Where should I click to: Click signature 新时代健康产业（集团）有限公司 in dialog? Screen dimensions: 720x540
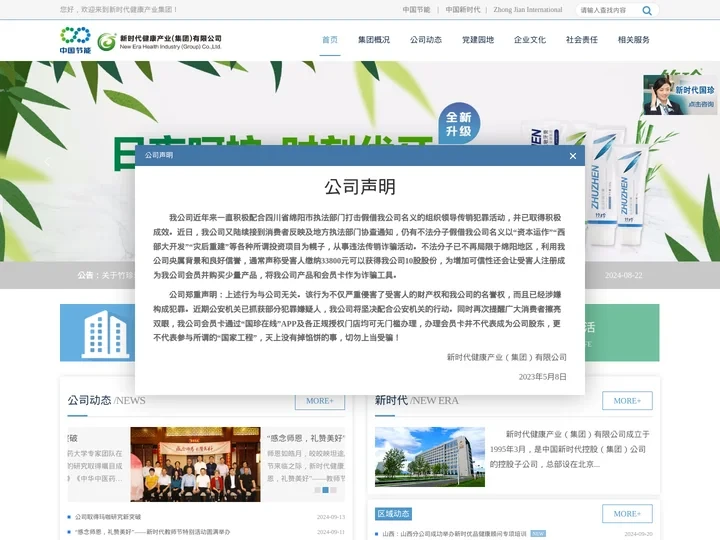pos(506,357)
